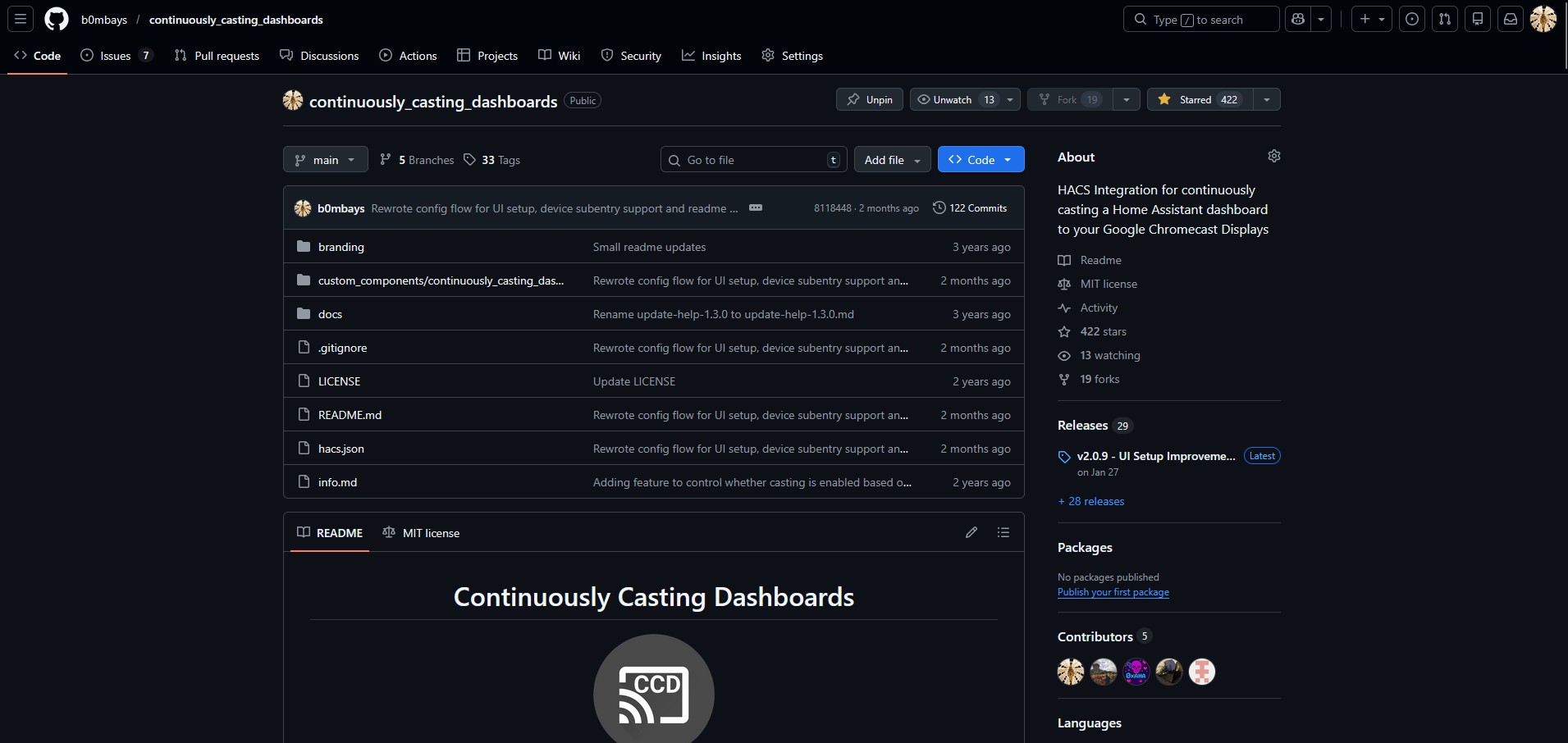Screen dimensions: 1568x743
Task: Switch to the Issues tab
Action: coord(112,55)
